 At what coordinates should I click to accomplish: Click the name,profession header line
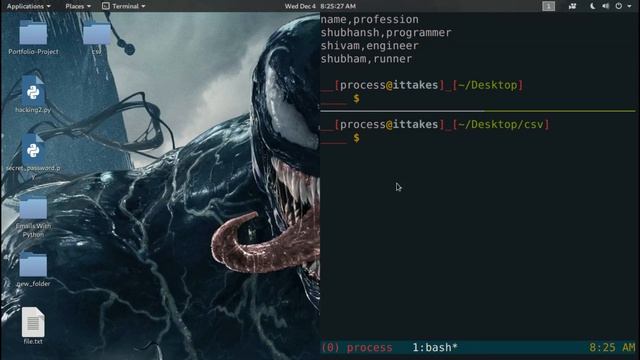click(x=369, y=20)
